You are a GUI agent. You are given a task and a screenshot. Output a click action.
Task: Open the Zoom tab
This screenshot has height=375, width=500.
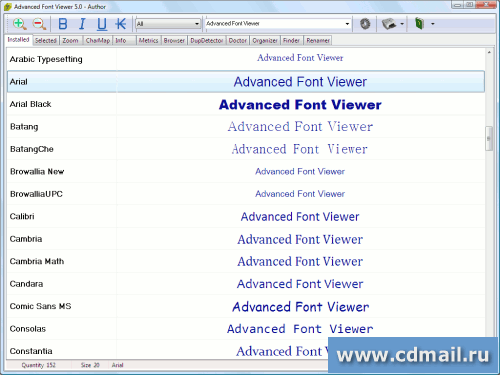[x=71, y=40]
